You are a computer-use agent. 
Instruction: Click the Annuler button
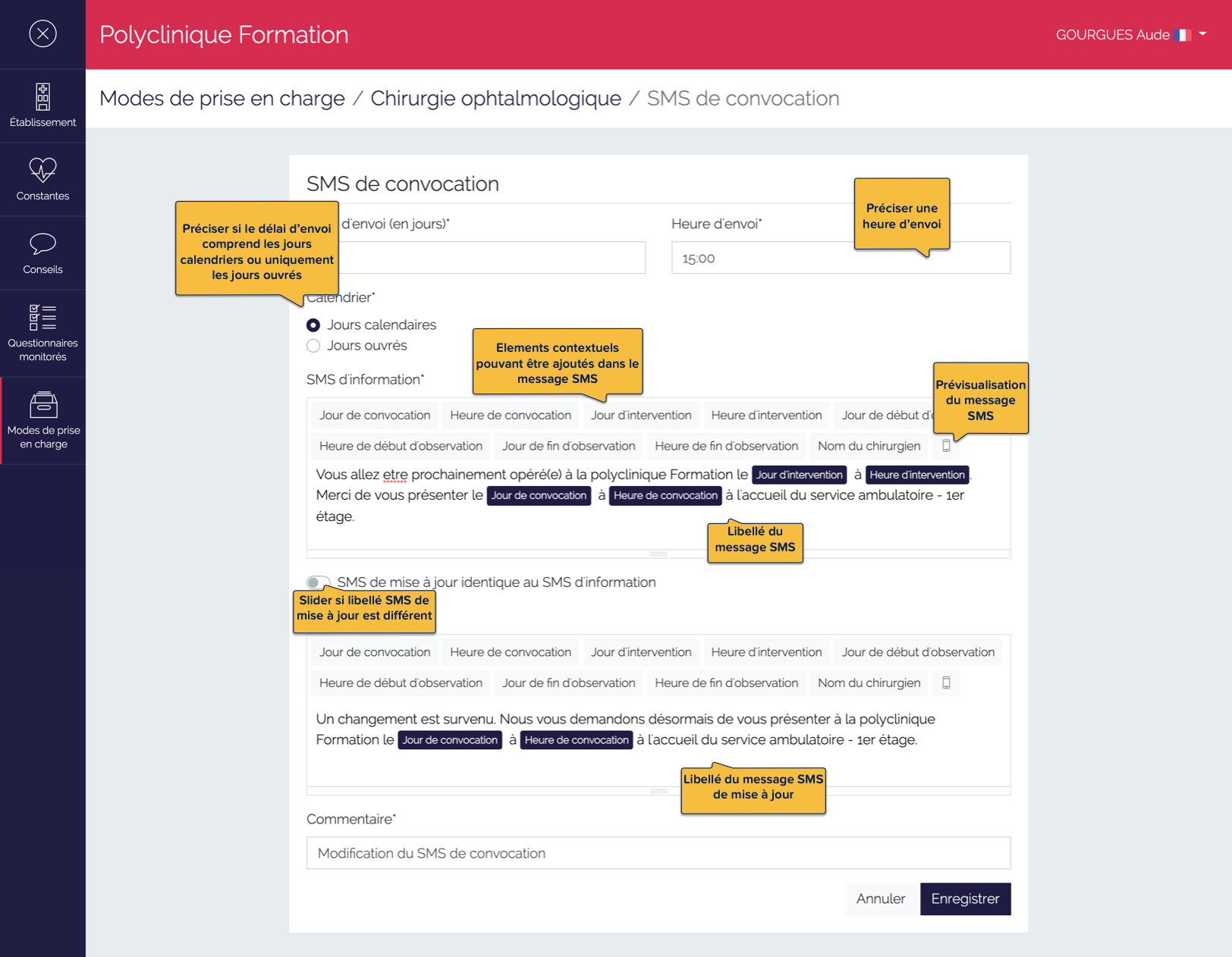pyautogui.click(x=880, y=899)
